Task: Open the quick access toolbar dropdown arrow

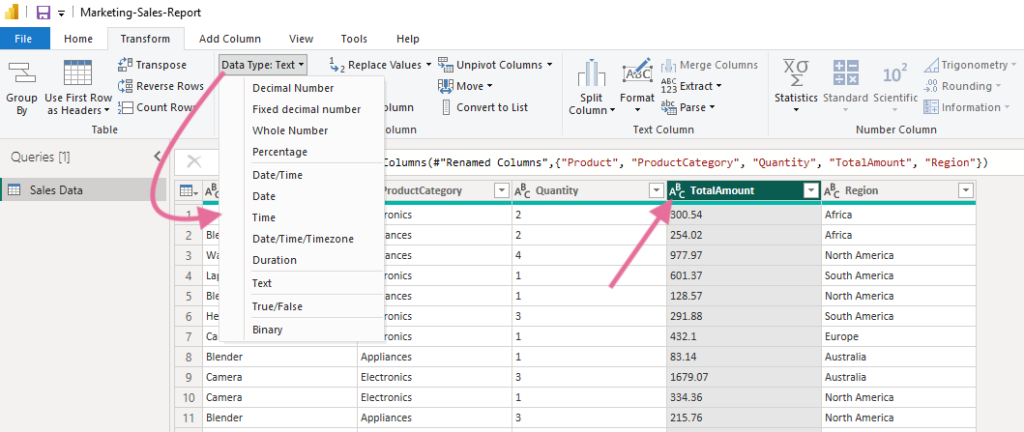Action: click(x=61, y=13)
